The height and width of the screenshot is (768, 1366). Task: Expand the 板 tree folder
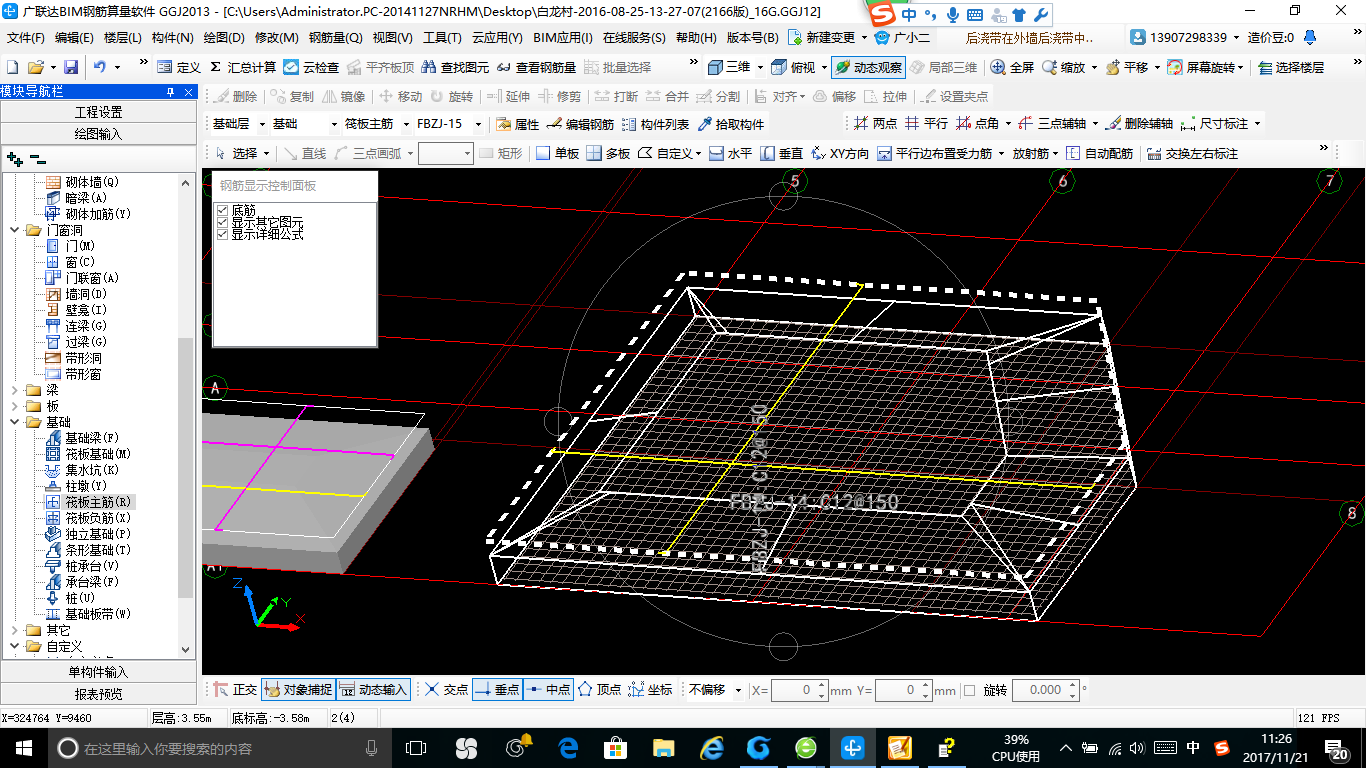click(x=15, y=406)
